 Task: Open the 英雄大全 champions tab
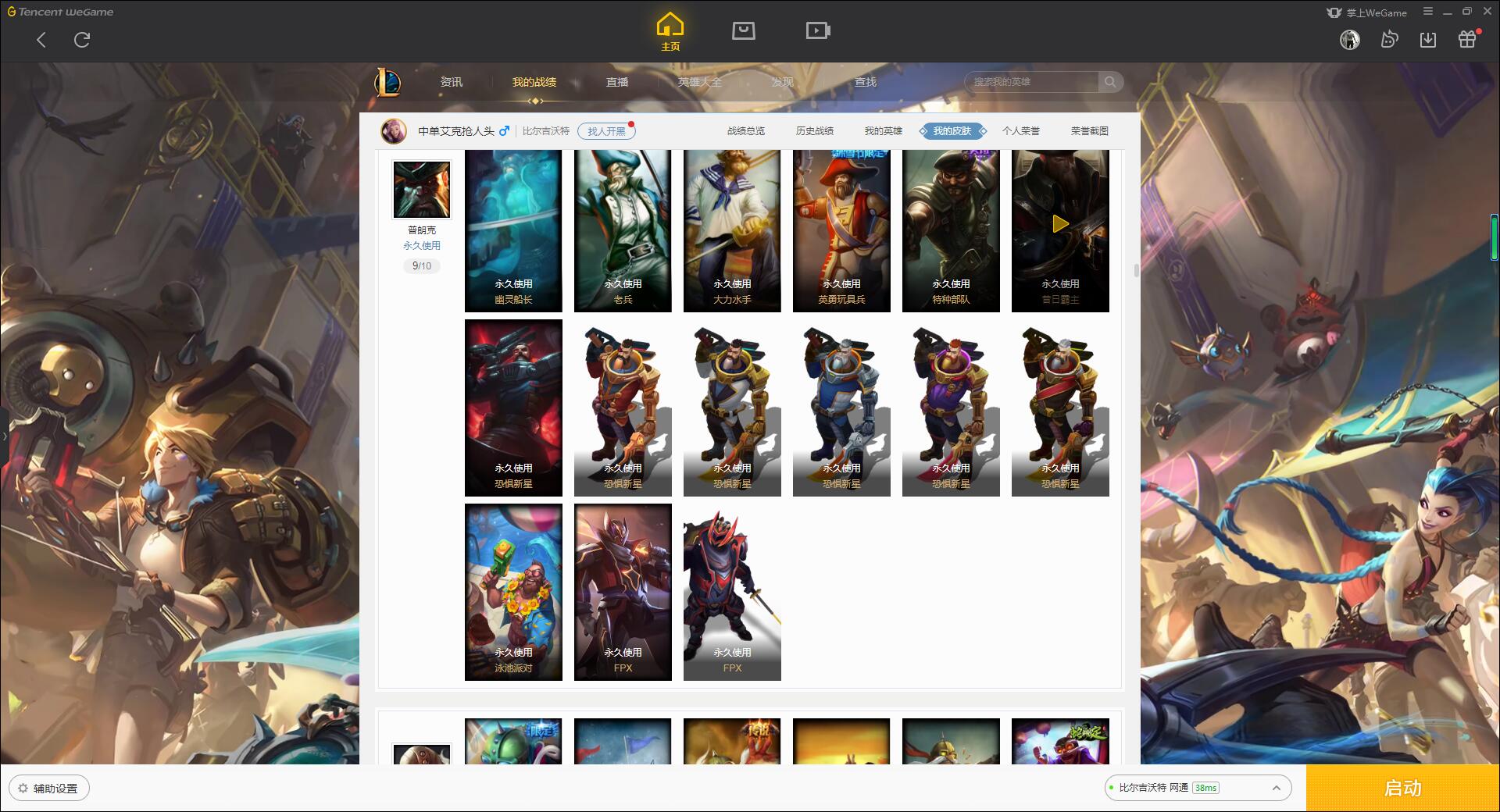700,82
